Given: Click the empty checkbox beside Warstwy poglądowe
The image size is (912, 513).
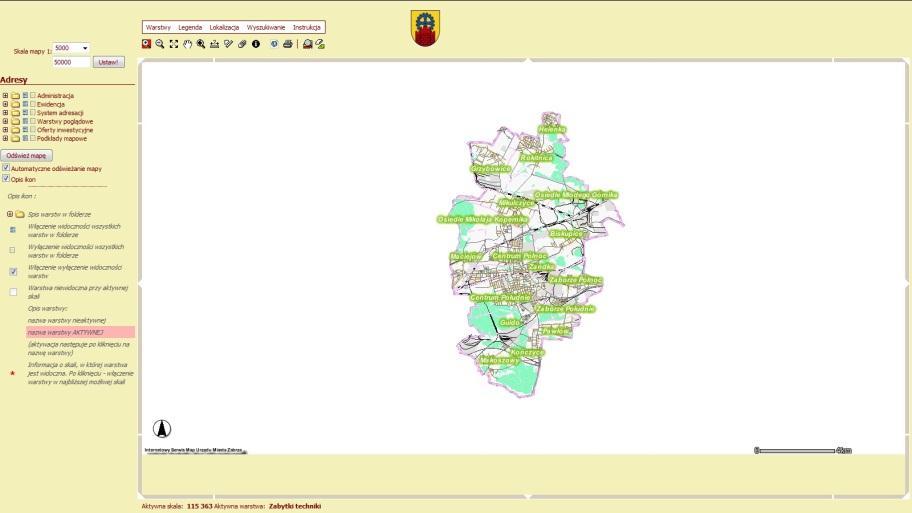Looking at the screenshot, I should [x=33, y=122].
